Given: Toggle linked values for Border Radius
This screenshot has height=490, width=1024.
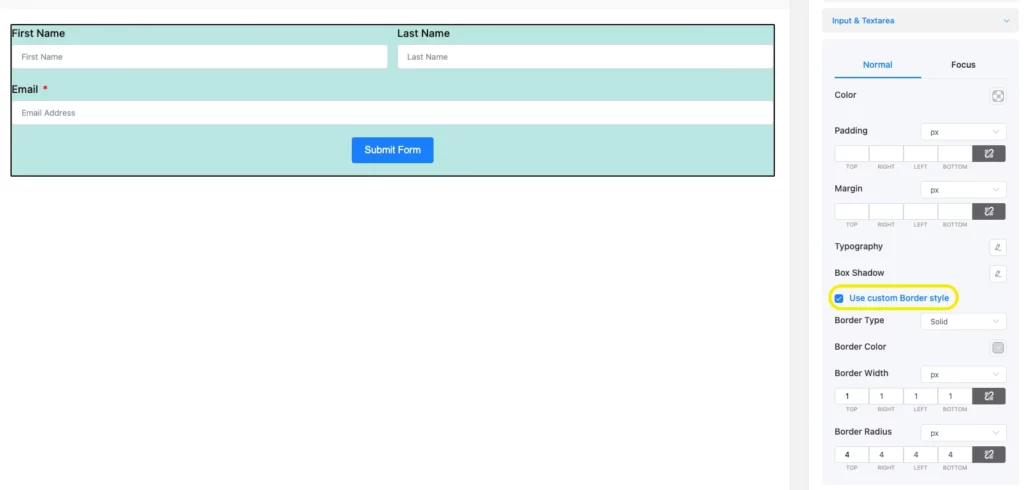Looking at the screenshot, I should coord(989,454).
